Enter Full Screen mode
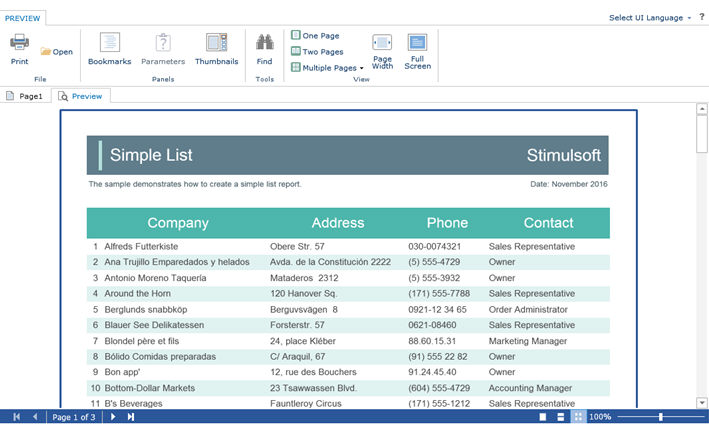The height and width of the screenshot is (424, 709). [417, 51]
